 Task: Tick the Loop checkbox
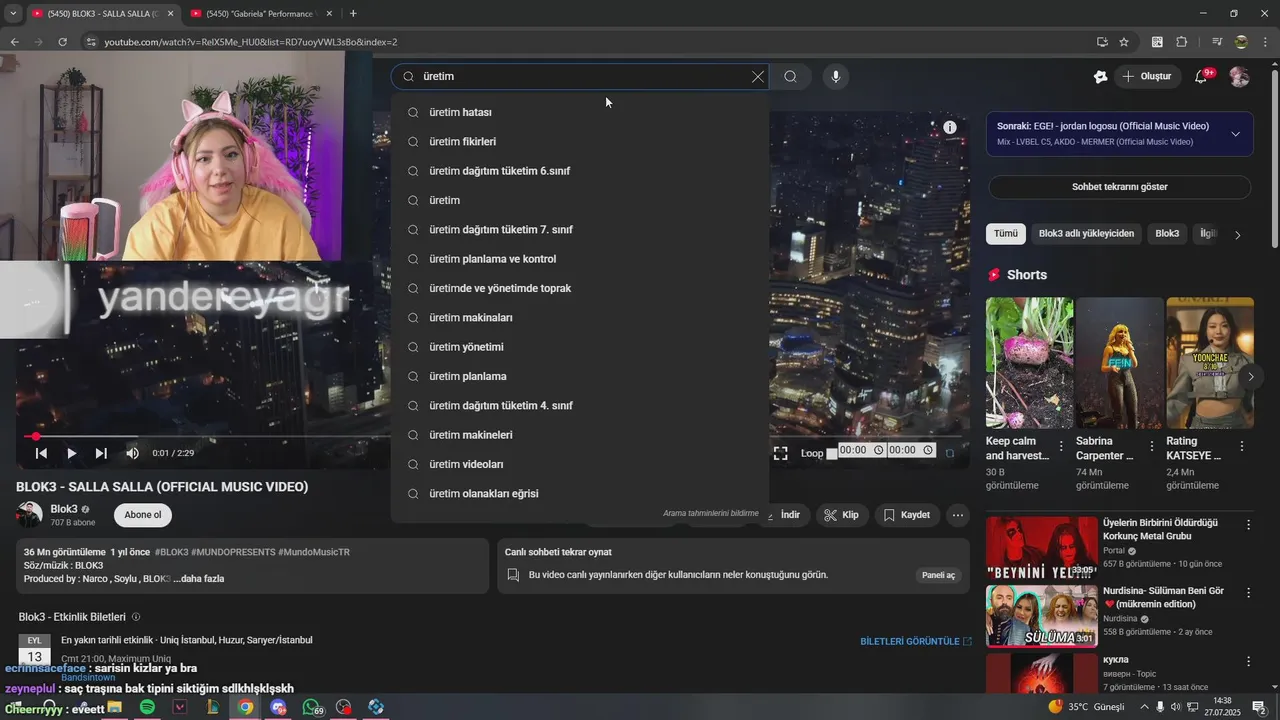[x=832, y=453]
